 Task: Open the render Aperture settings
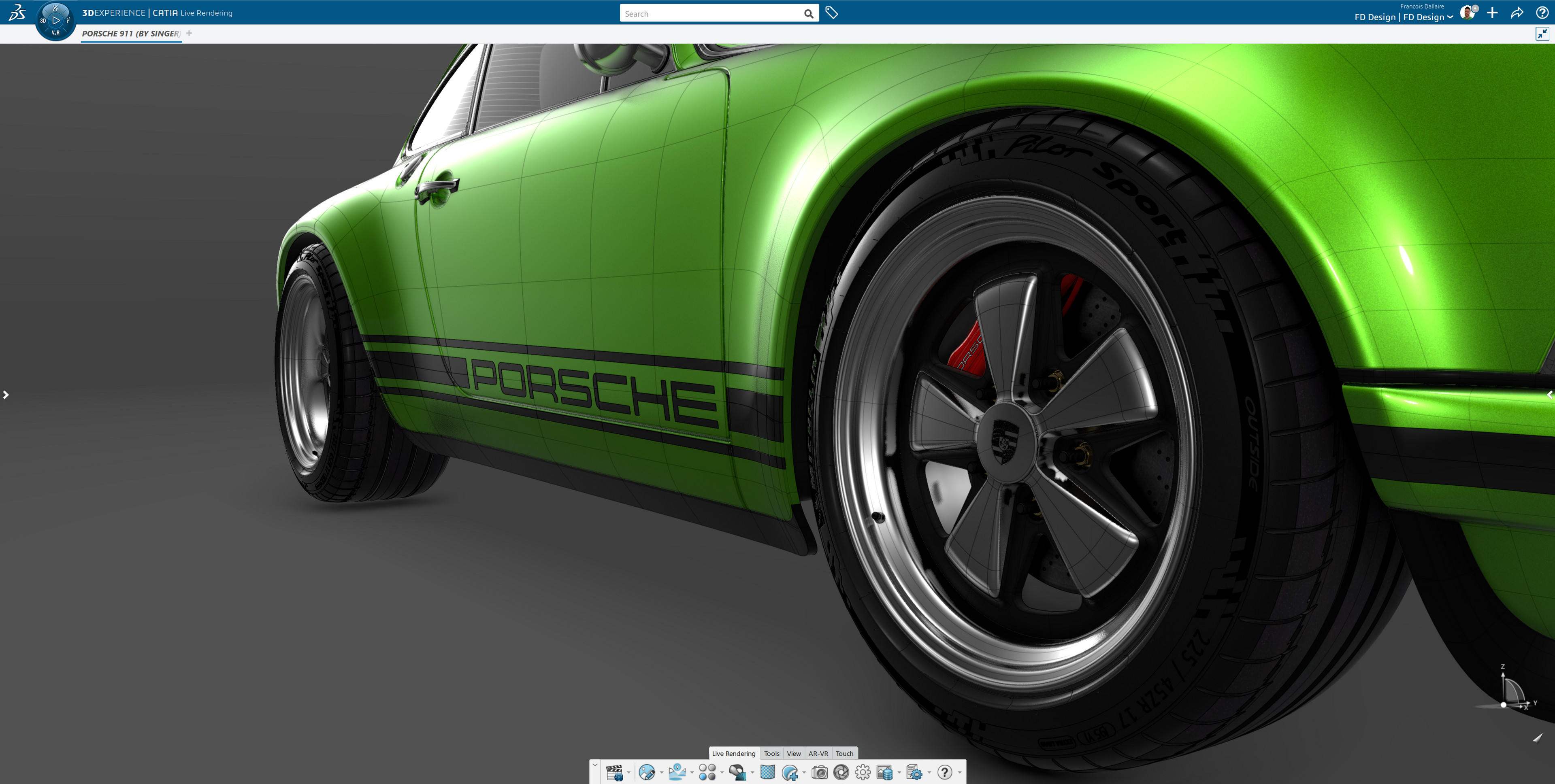(x=841, y=773)
